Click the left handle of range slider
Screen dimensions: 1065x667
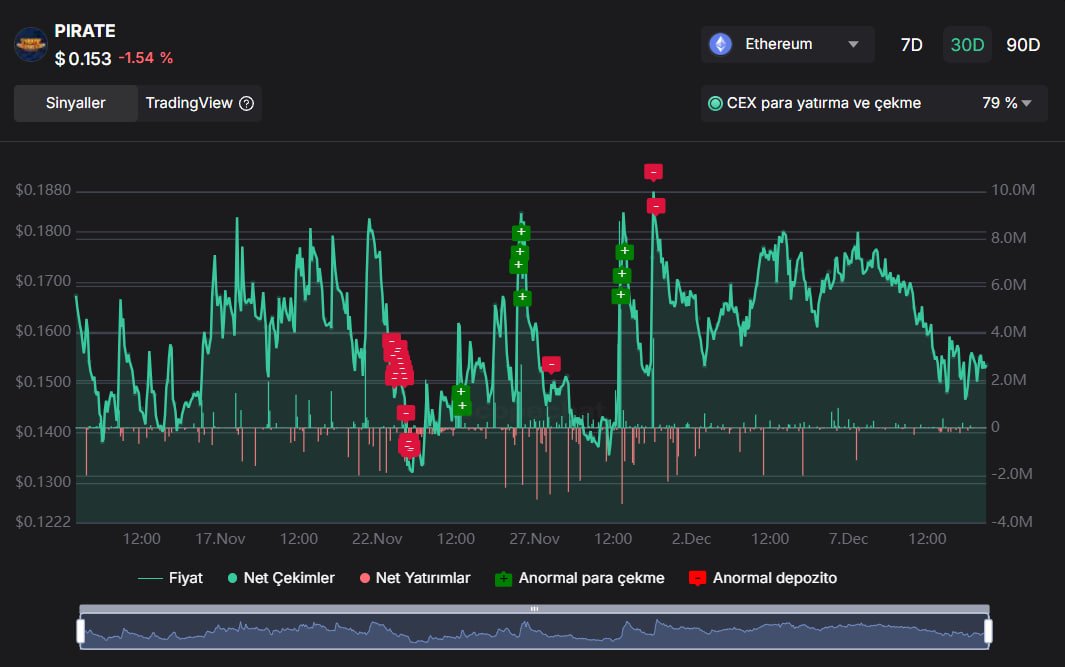coord(81,631)
